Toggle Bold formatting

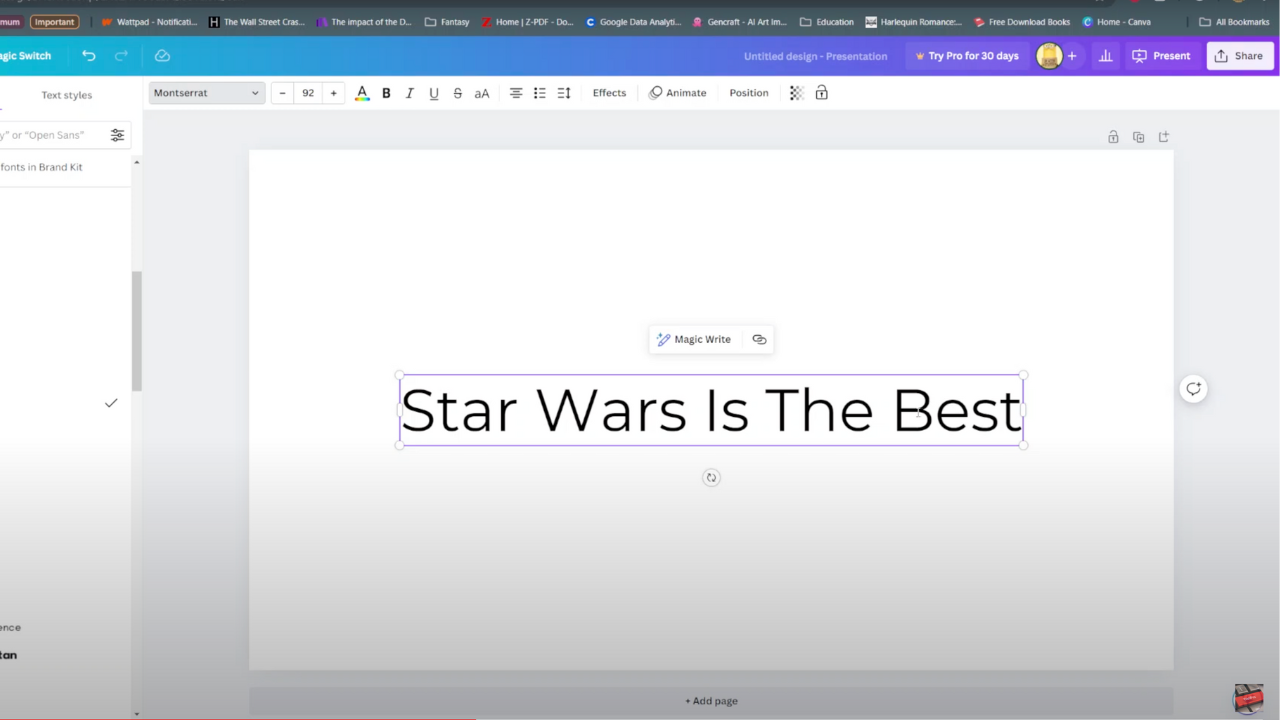(386, 93)
